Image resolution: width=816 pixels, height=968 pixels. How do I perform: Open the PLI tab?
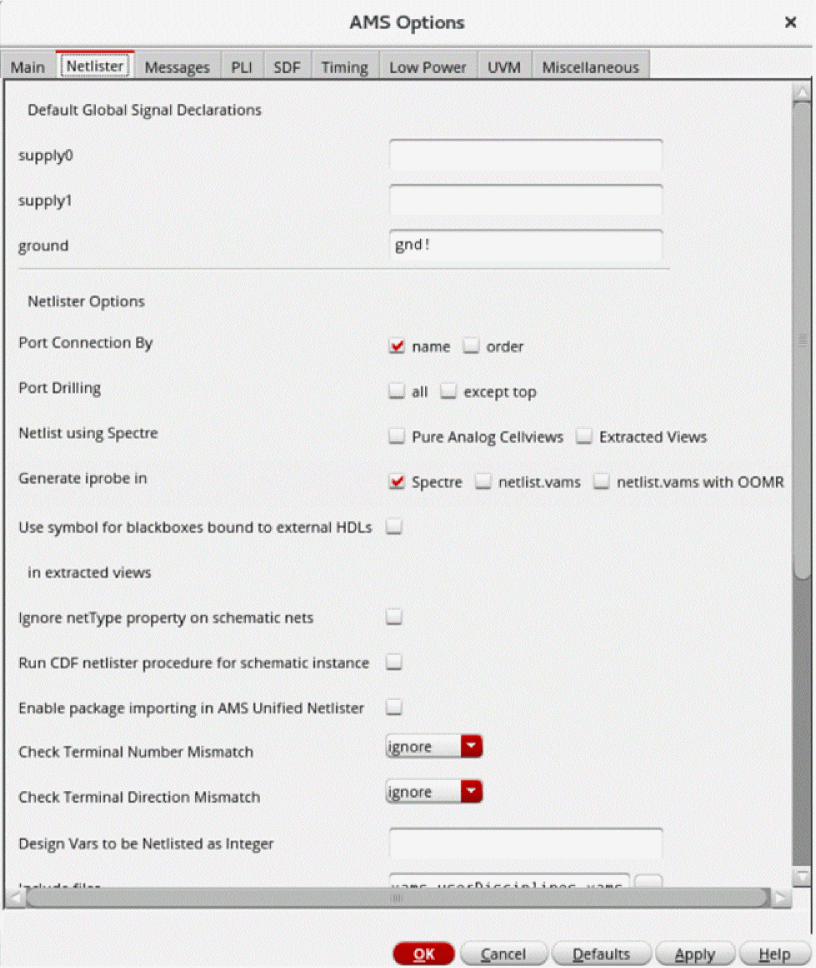pos(241,67)
